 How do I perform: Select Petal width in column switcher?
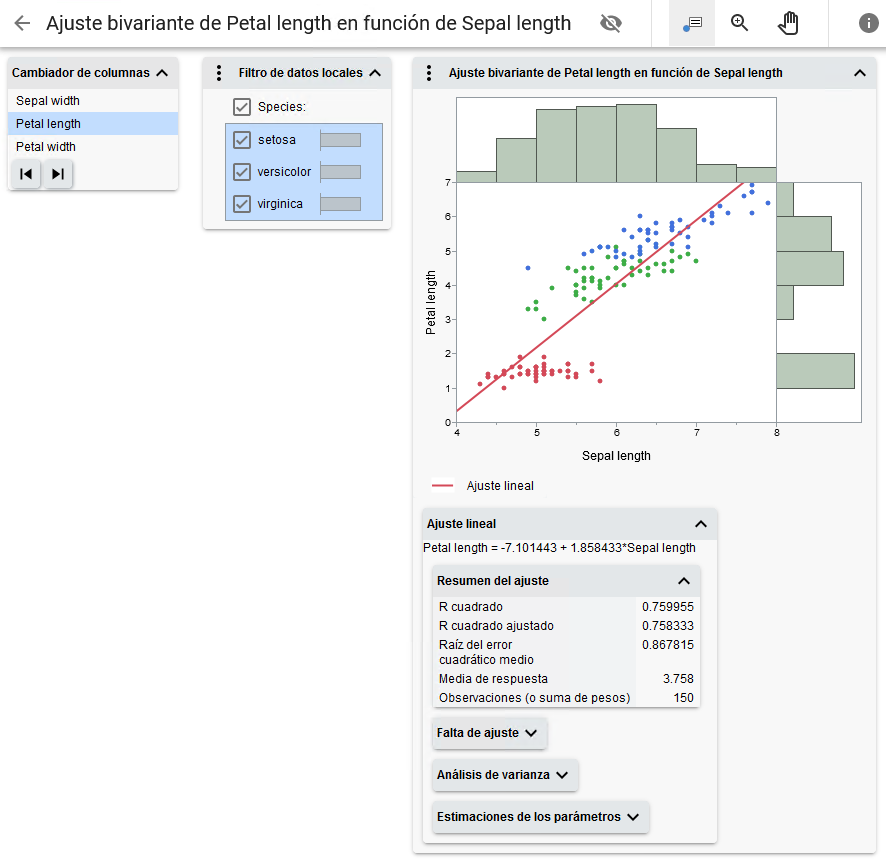(46, 147)
